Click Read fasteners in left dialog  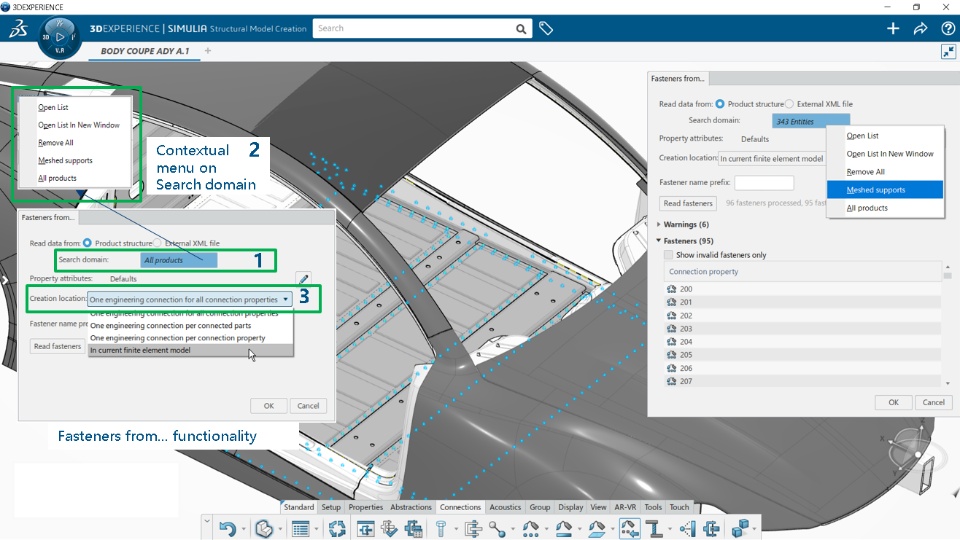58,347
